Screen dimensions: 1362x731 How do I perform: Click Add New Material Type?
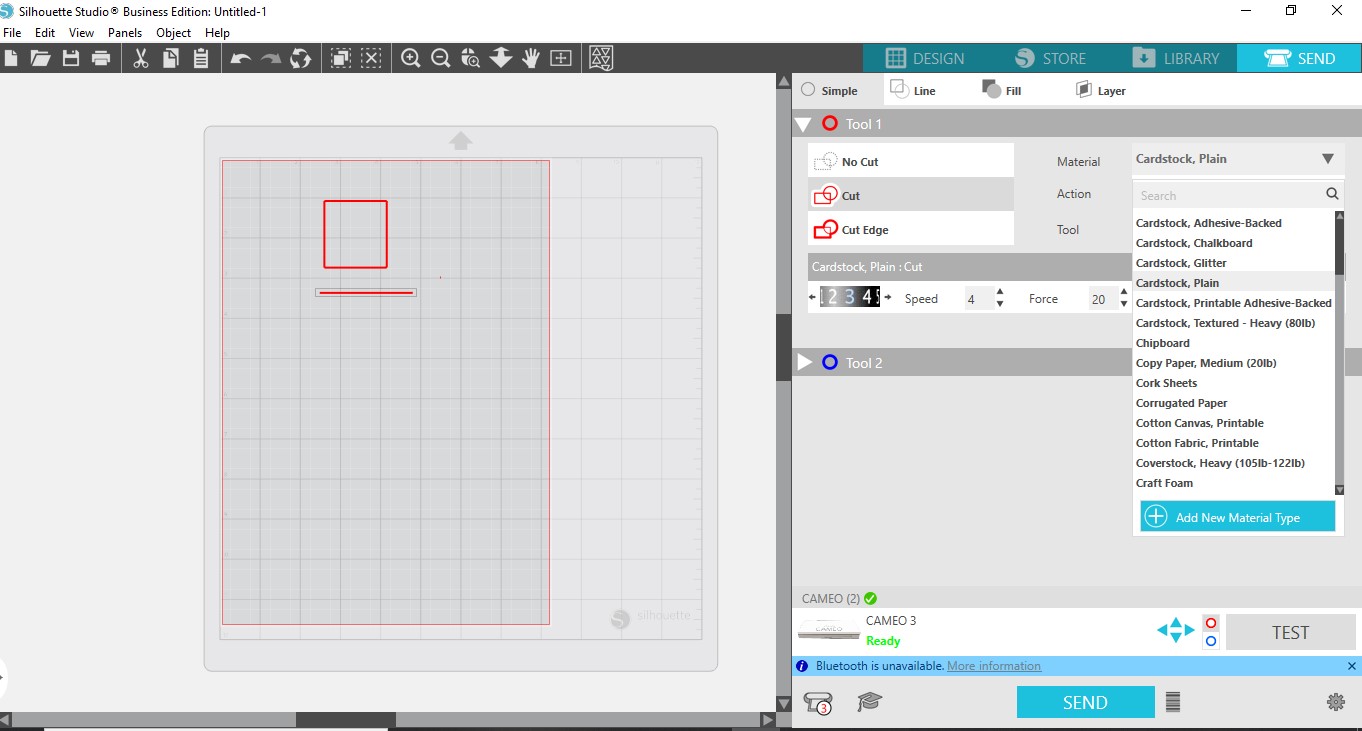[x=1238, y=517]
